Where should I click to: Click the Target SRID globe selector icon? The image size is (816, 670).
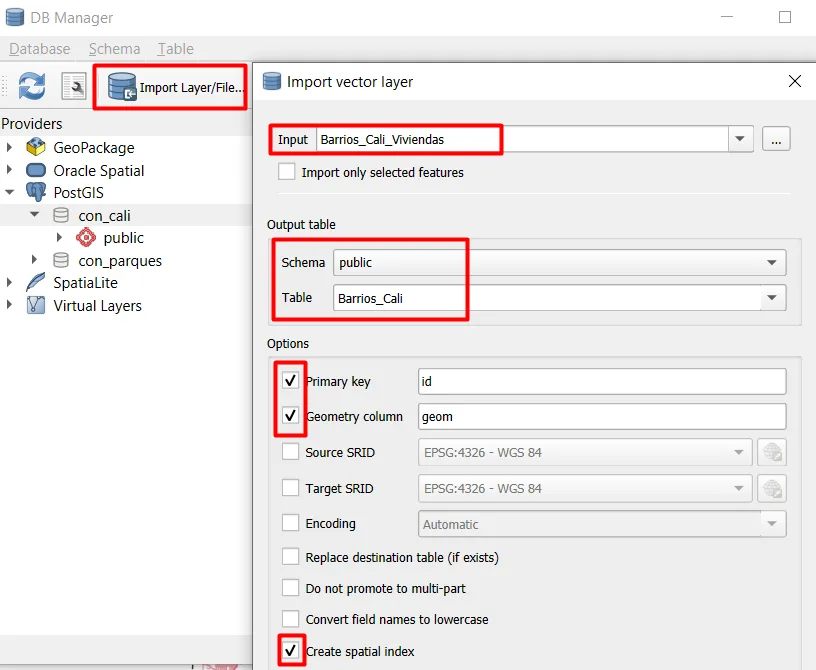(772, 488)
